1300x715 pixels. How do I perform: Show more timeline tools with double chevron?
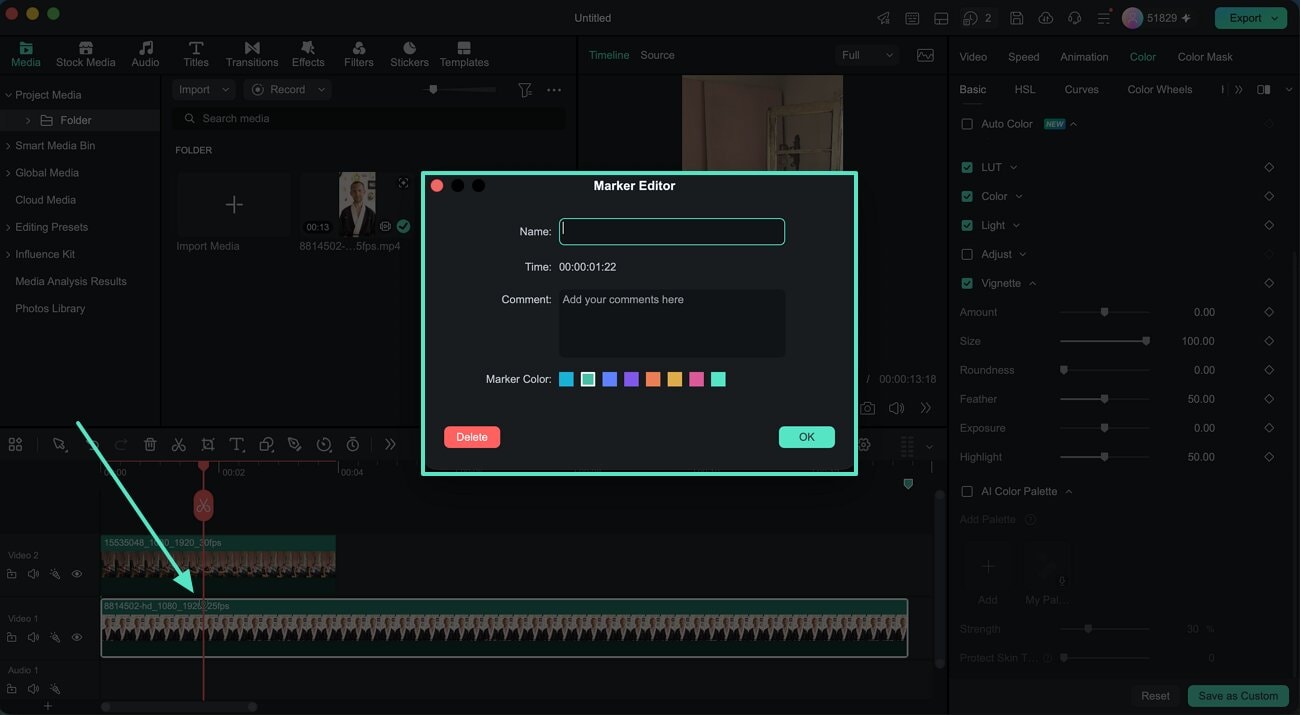pyautogui.click(x=390, y=444)
